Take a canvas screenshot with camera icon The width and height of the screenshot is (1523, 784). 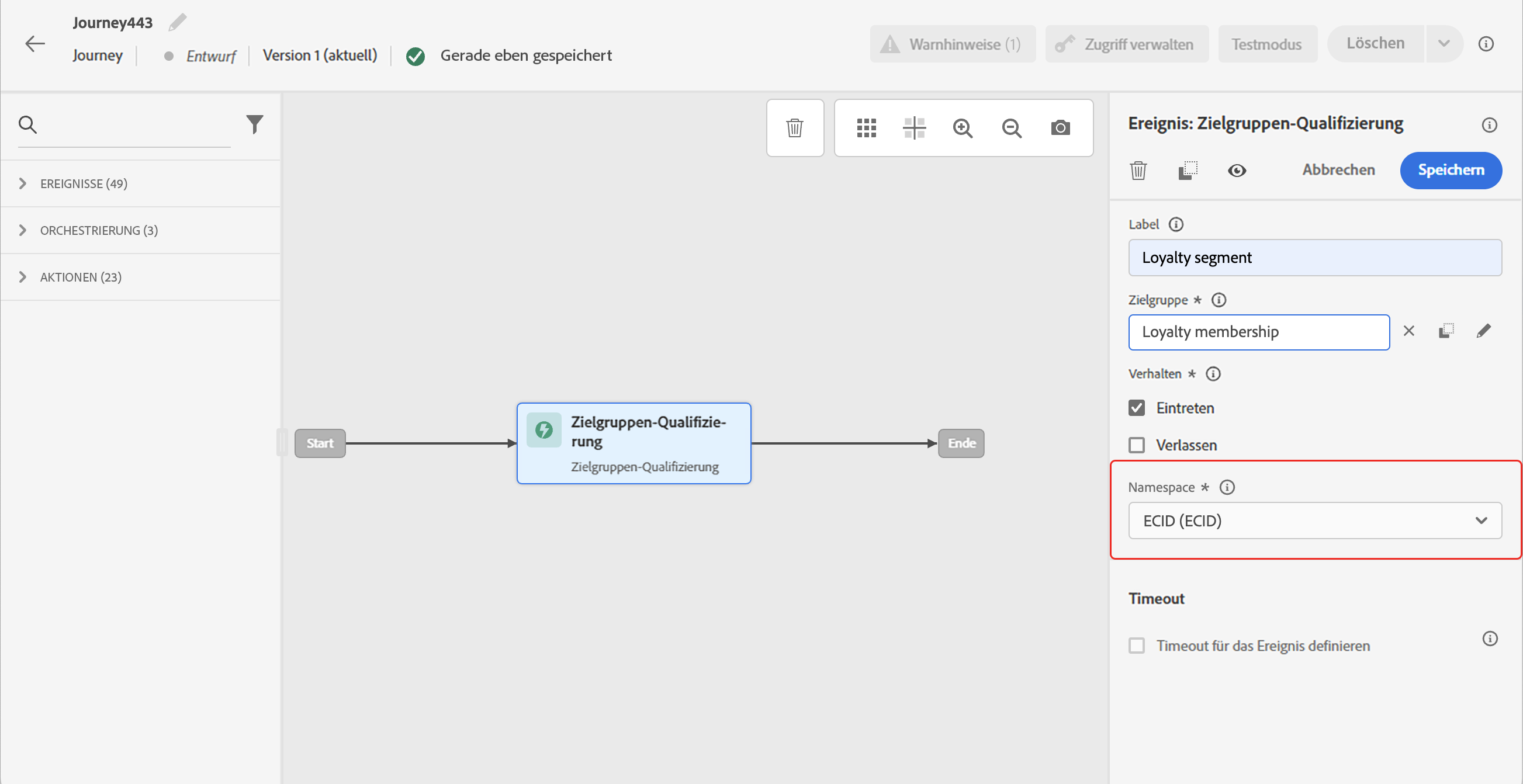1060,127
